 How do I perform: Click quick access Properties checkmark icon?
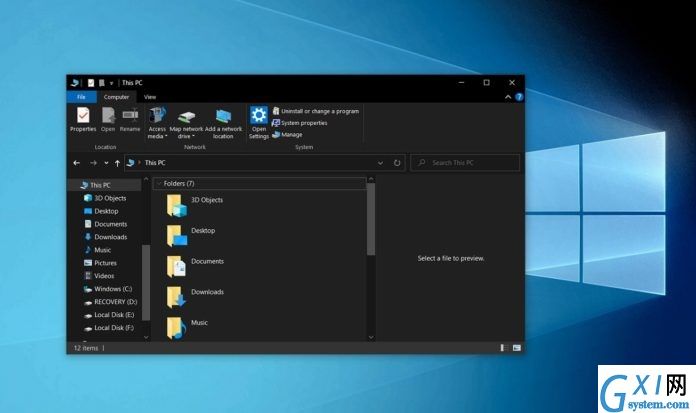(91, 83)
